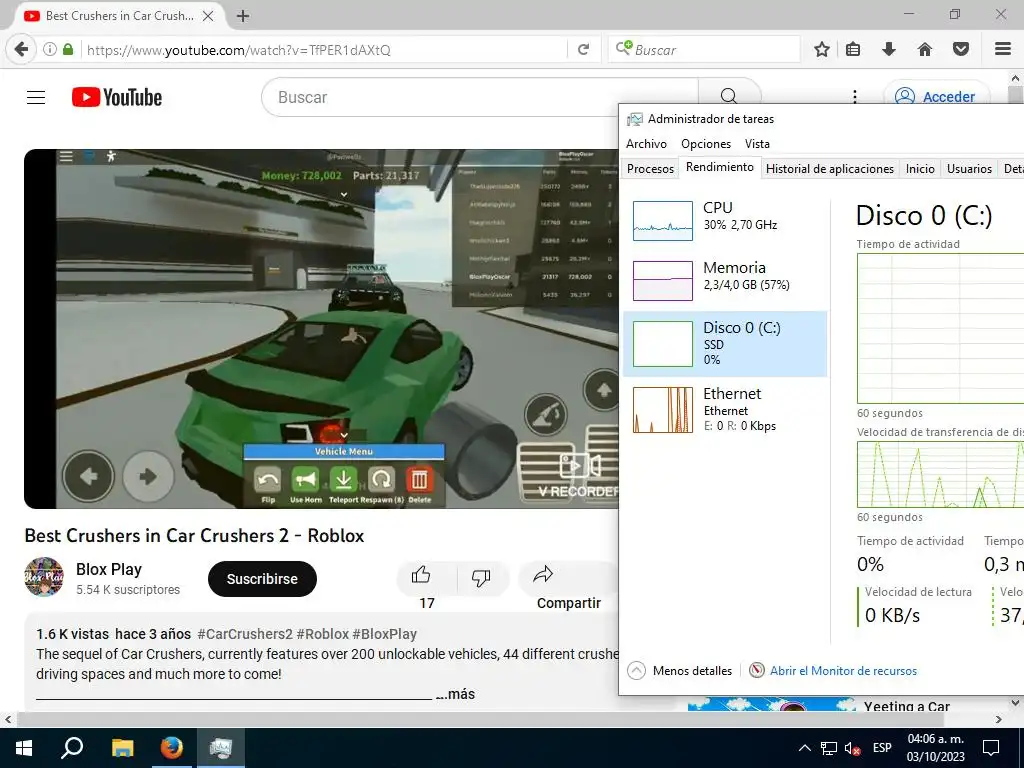The width and height of the screenshot is (1024, 768).
Task: Collapse Task Manager with Menos detalles
Action: coord(680,671)
